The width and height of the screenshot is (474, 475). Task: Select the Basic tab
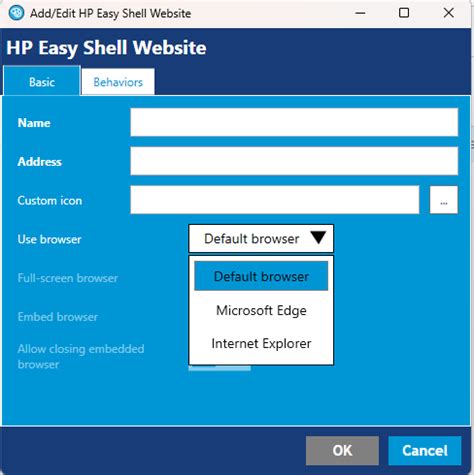42,82
